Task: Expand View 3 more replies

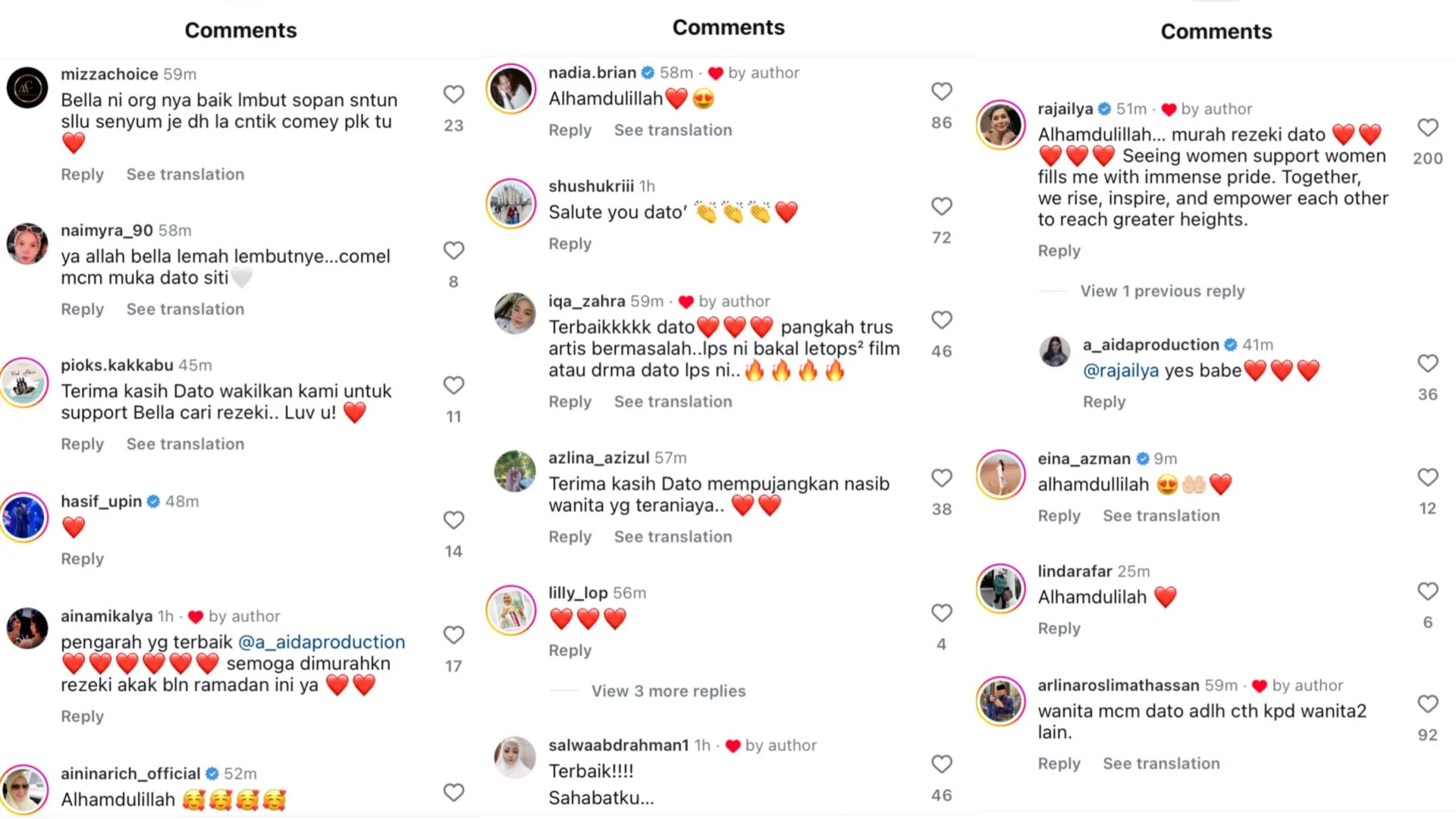Action: 668,692
